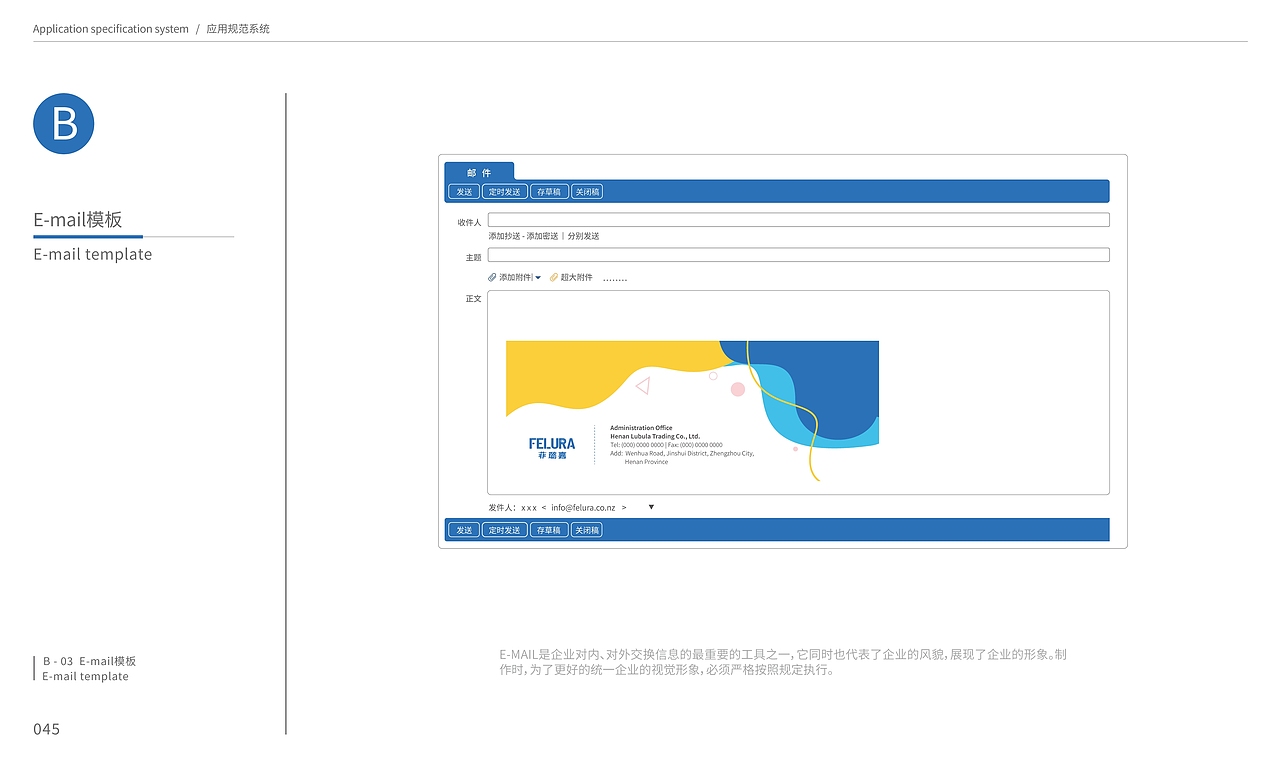Viewport: 1280px width, 761px height.
Task: Select the 邮件 tab
Action: (479, 172)
